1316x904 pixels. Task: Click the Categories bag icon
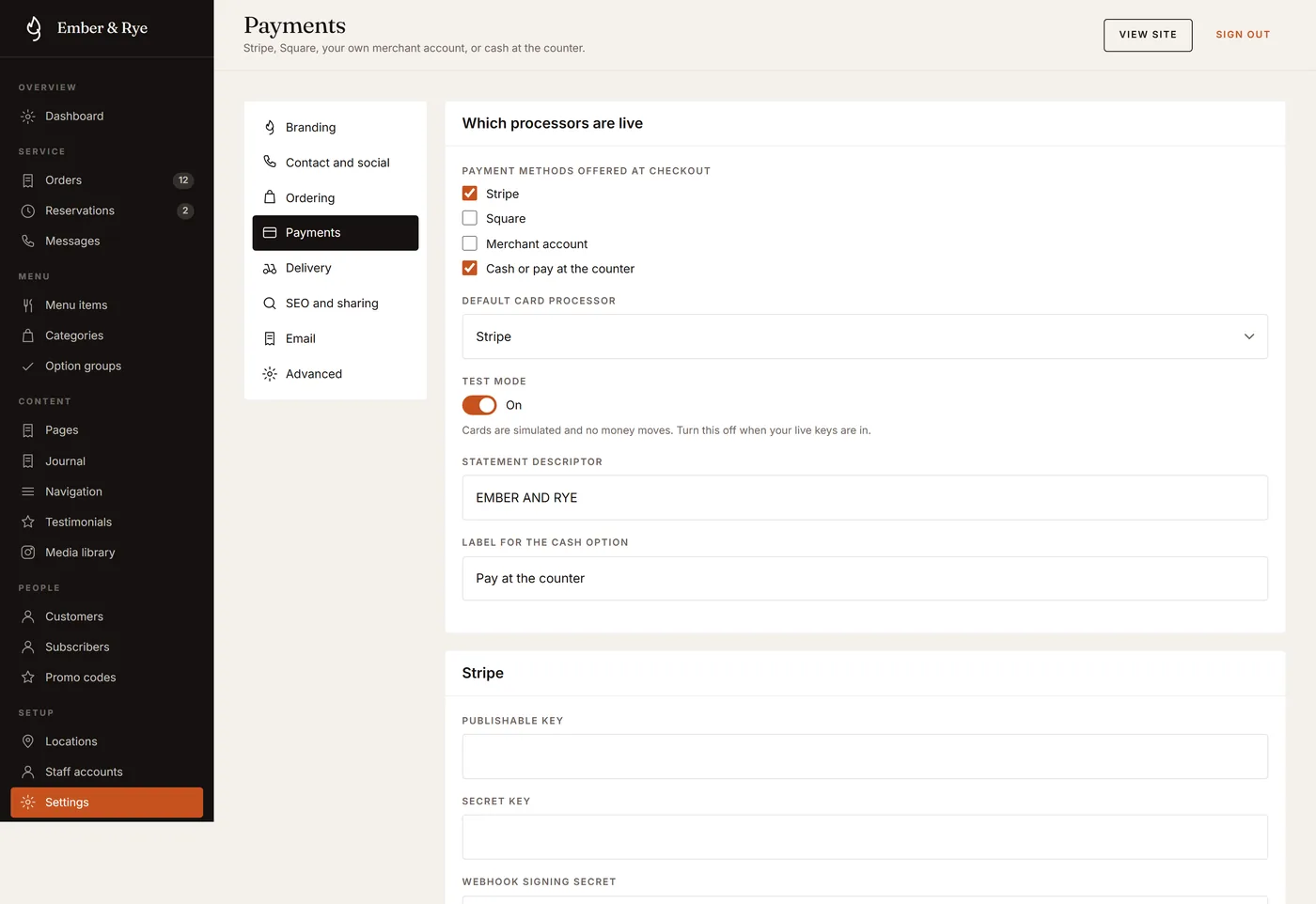pyautogui.click(x=28, y=335)
